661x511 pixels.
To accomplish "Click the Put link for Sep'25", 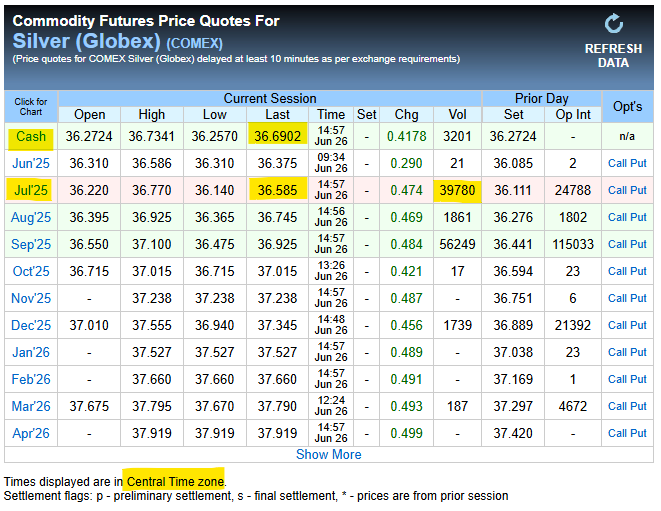I will [x=639, y=244].
